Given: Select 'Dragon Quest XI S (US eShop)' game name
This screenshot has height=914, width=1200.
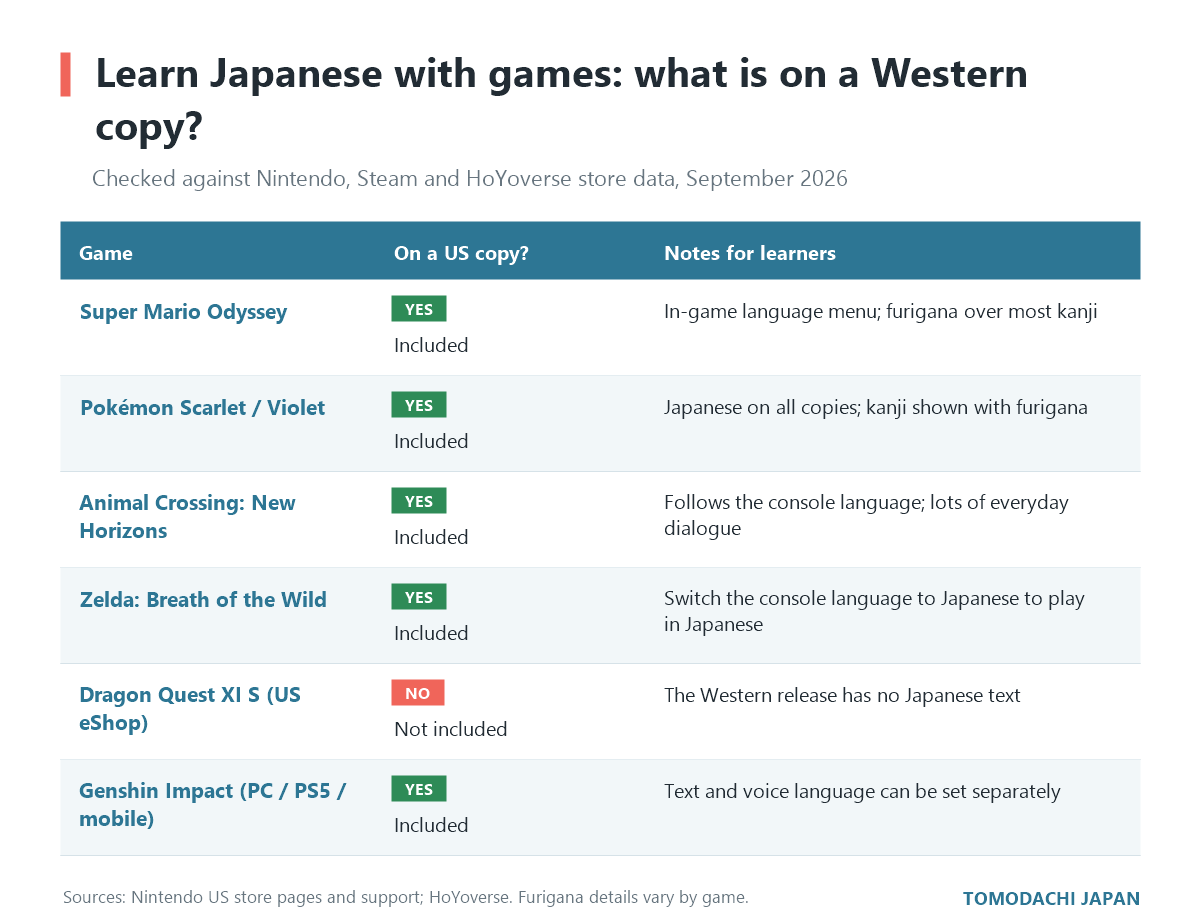Looking at the screenshot, I should click(190, 709).
